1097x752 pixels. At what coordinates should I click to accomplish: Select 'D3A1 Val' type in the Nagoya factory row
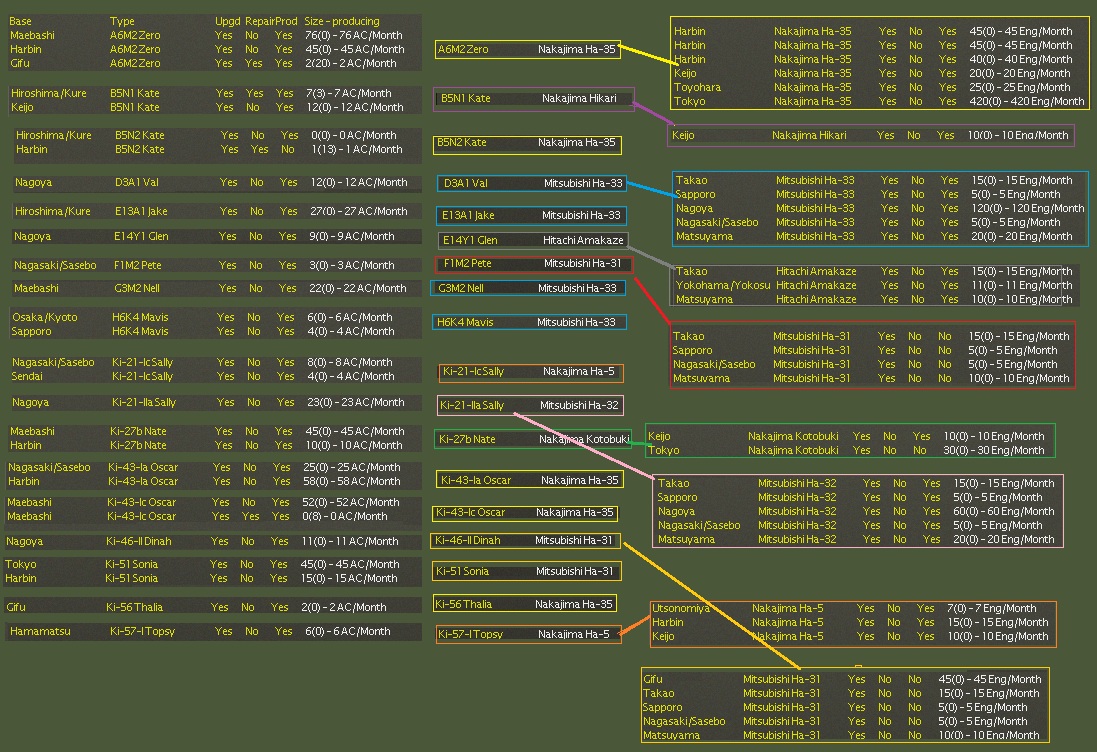click(136, 183)
